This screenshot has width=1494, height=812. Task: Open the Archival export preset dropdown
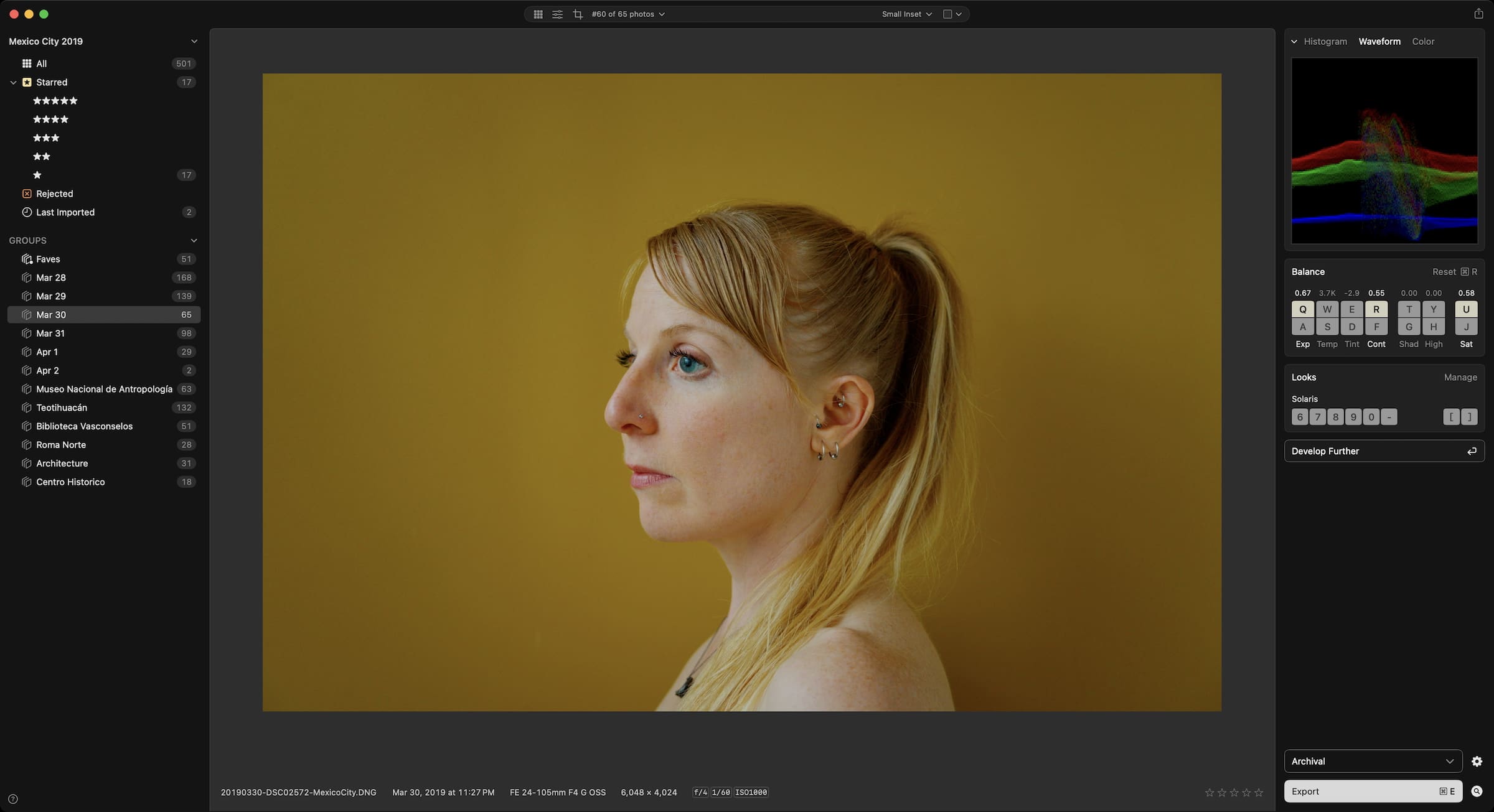pos(1373,761)
